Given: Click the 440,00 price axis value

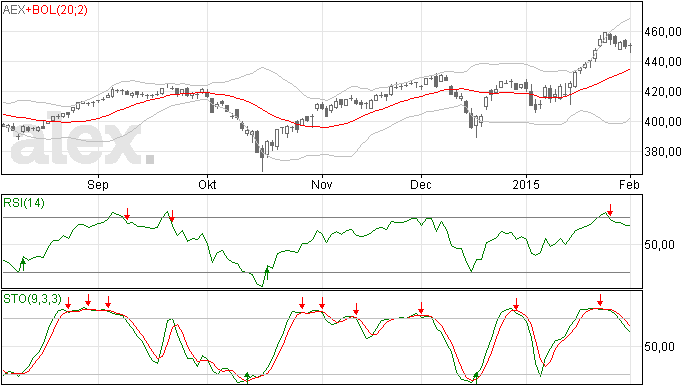Looking at the screenshot, I should pos(663,62).
